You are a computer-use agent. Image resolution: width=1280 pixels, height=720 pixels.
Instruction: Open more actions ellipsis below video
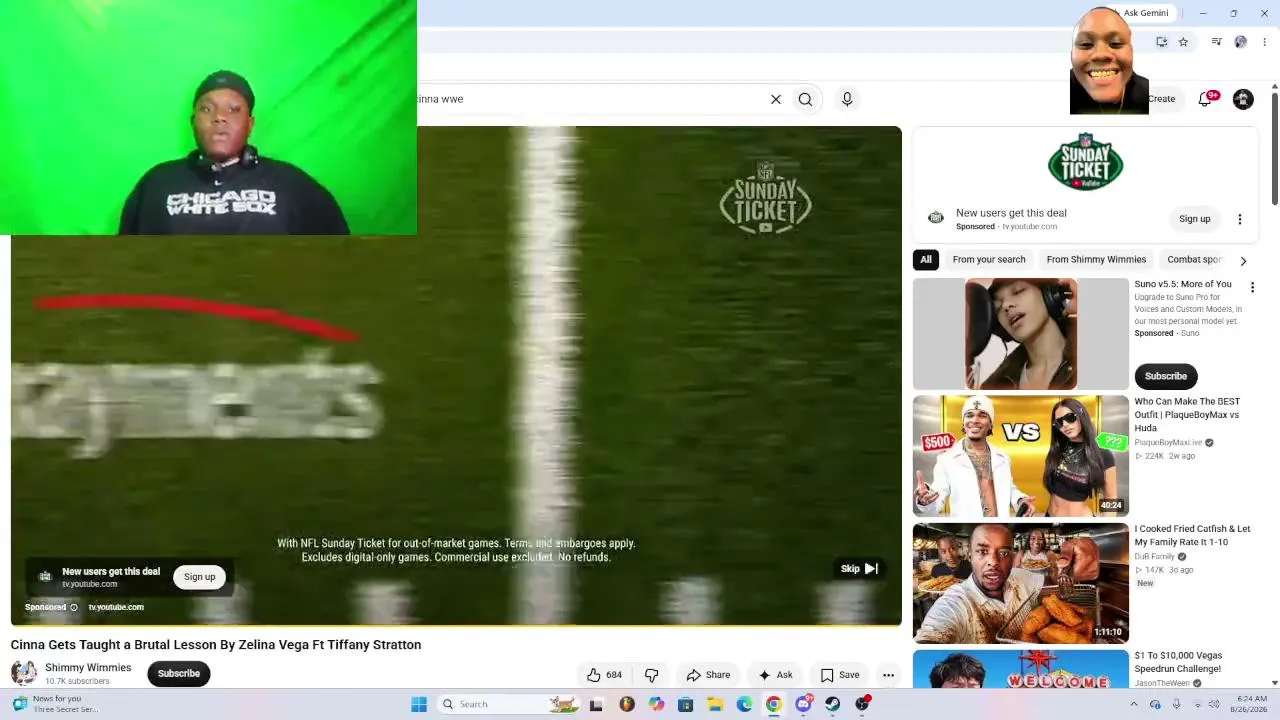888,675
